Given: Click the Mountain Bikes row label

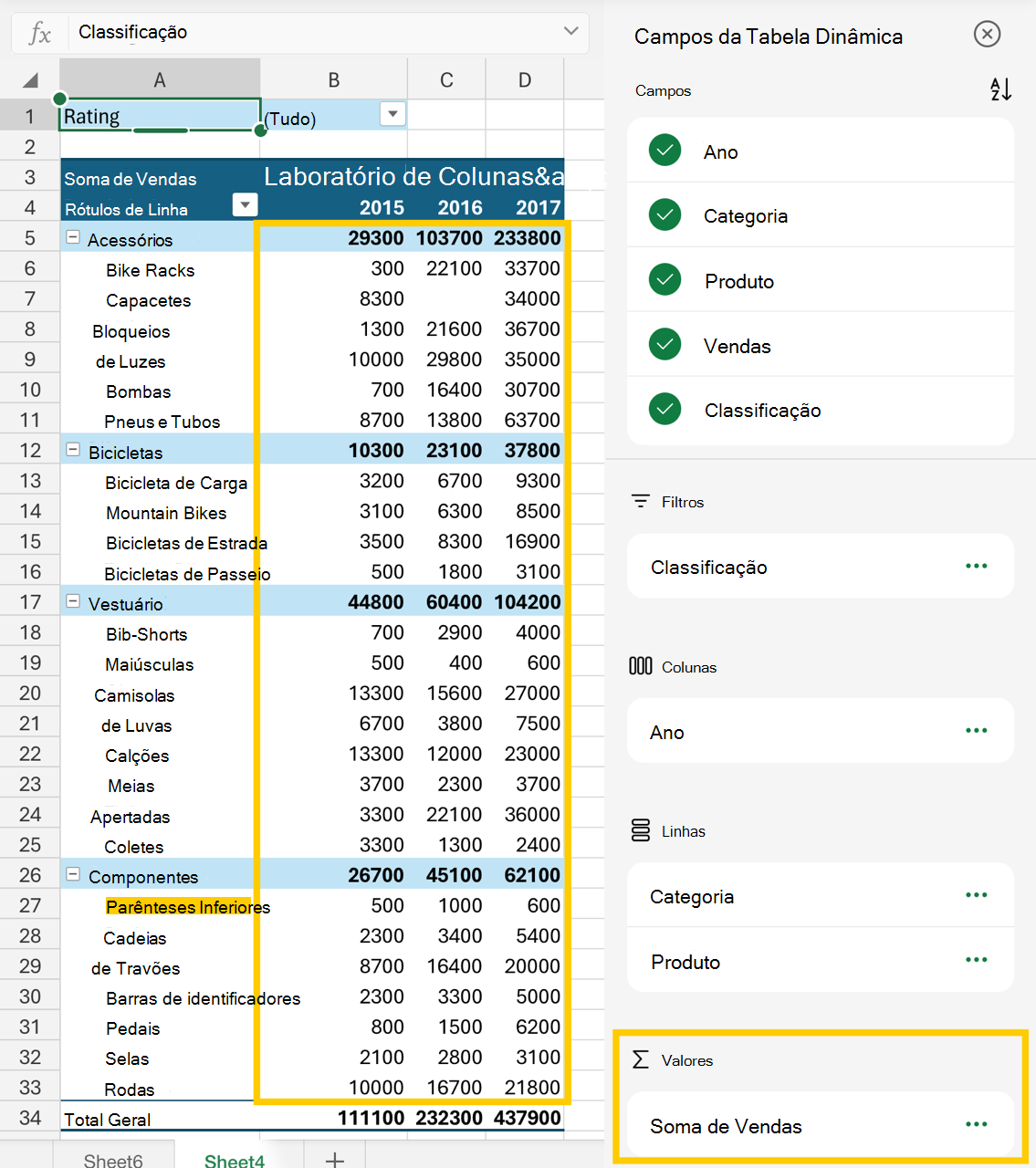Looking at the screenshot, I should click(166, 513).
